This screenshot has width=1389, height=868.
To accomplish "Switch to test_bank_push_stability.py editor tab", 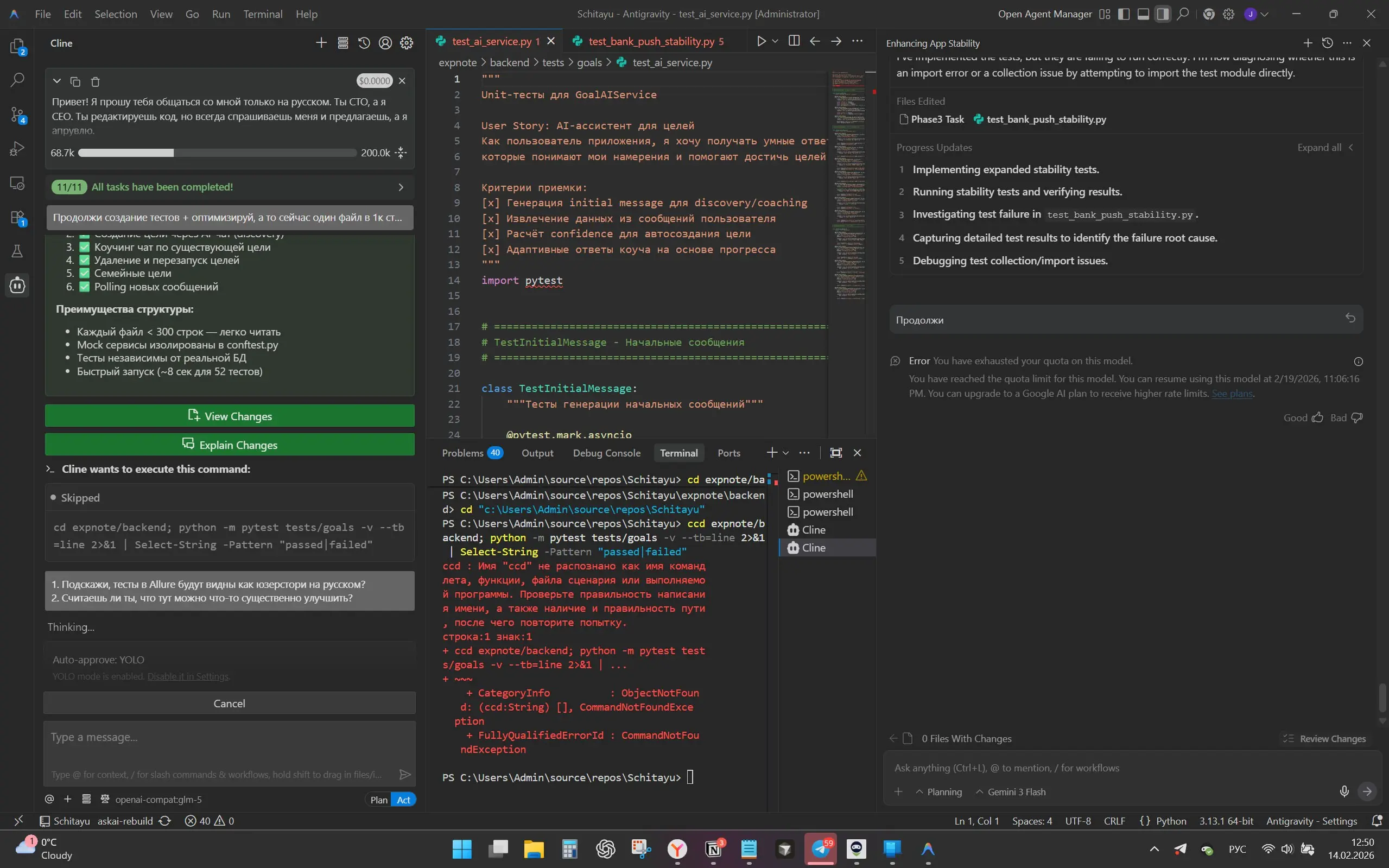I will tap(651, 41).
